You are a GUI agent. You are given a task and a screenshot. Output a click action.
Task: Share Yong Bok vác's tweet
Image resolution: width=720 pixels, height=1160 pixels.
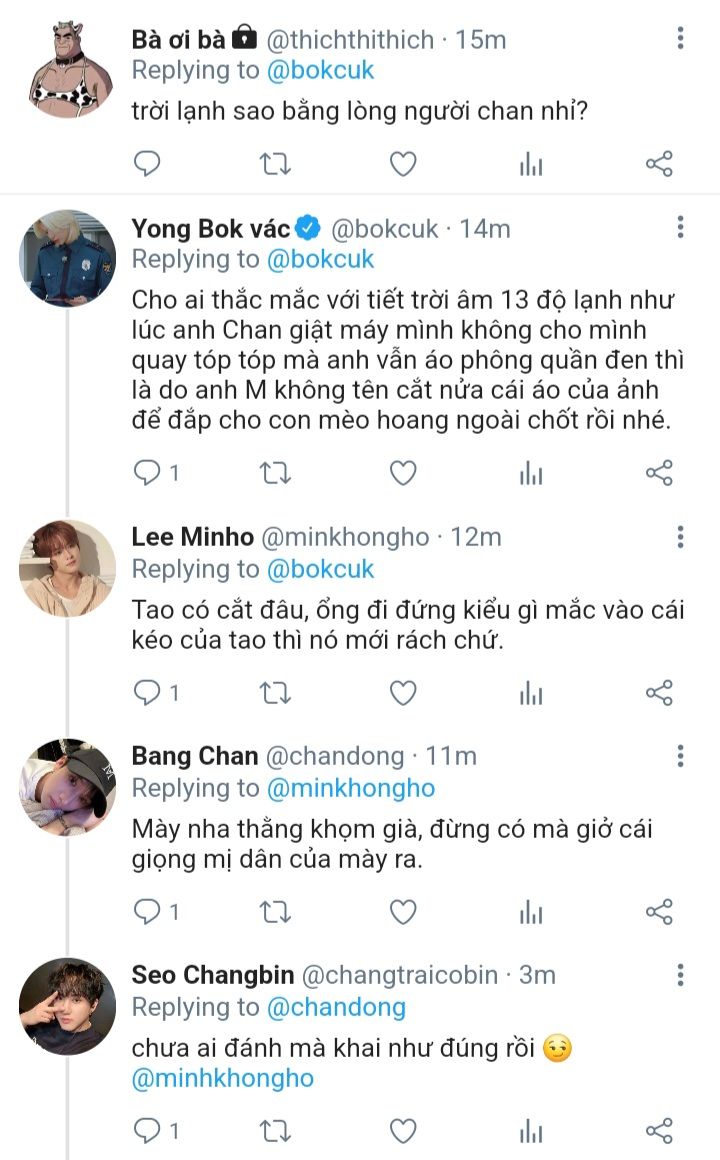659,473
